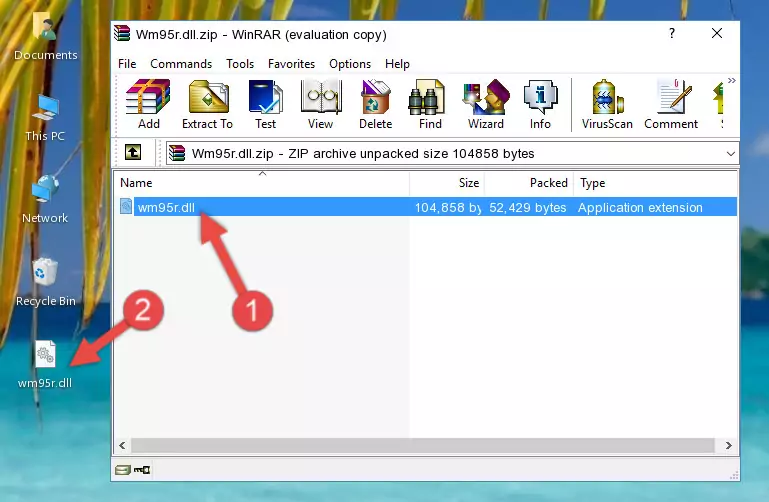Click the password key icon in status bar
769x502 pixels.
coord(142,470)
